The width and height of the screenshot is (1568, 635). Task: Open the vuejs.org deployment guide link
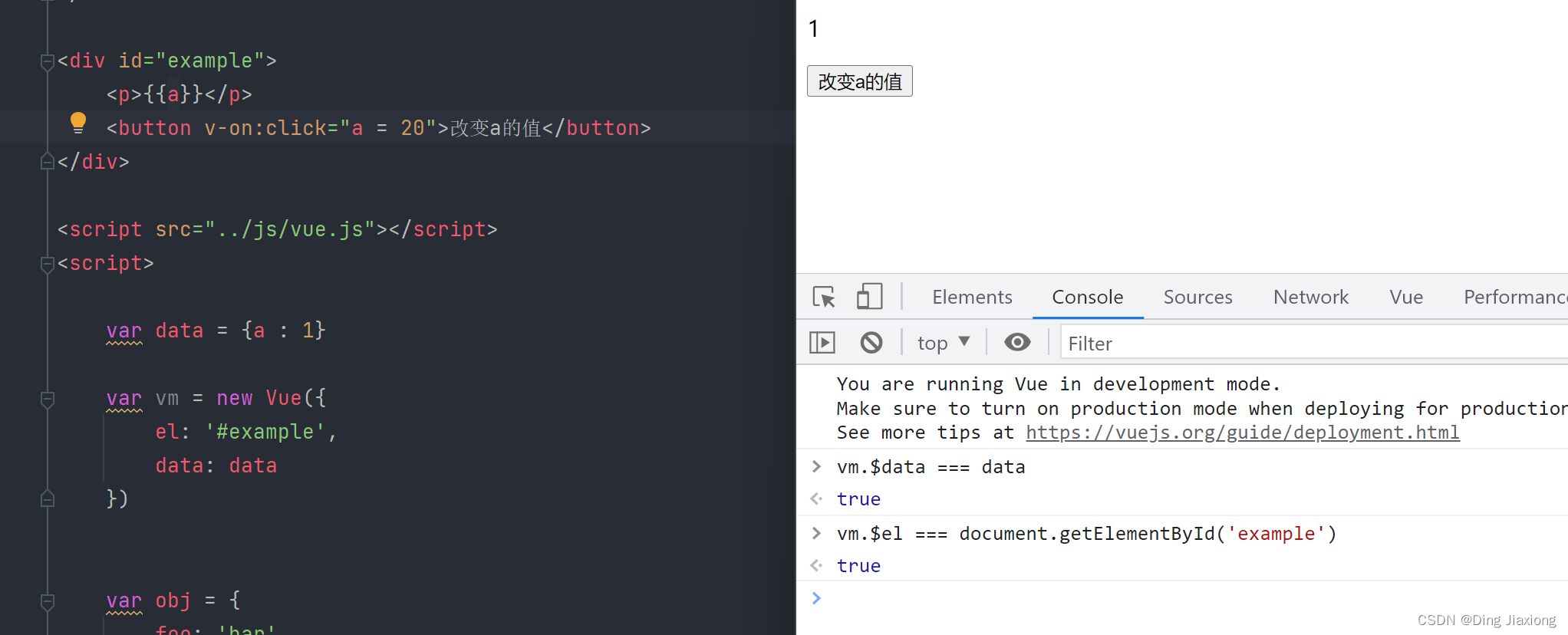coord(1243,433)
